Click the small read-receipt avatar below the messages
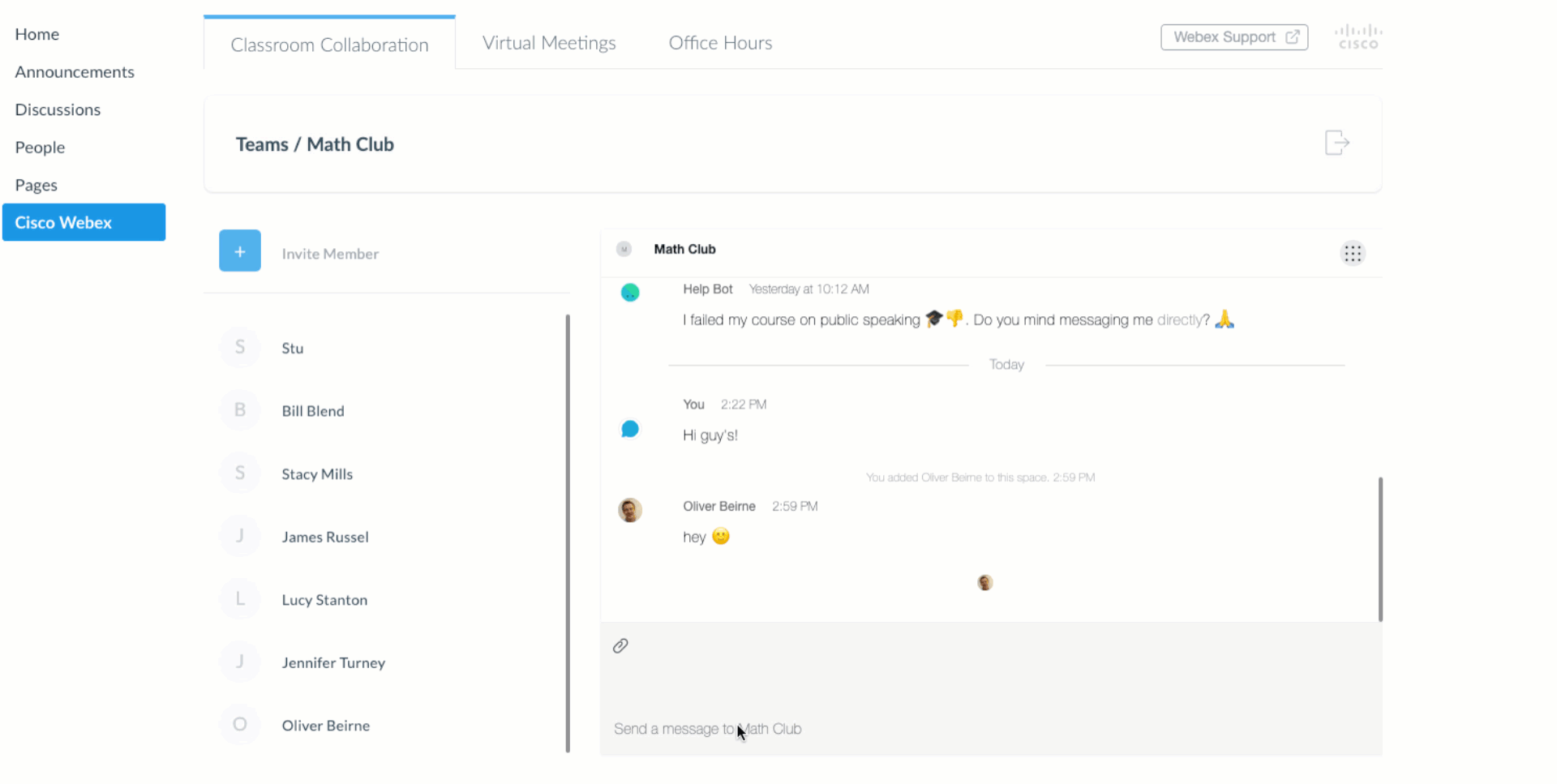The width and height of the screenshot is (1557, 784). (x=985, y=583)
